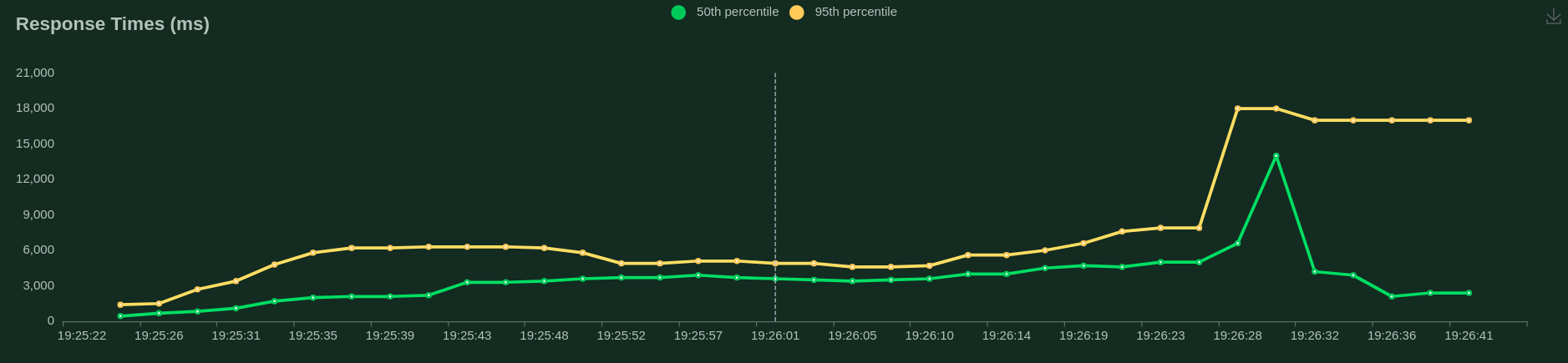Click the 19:26:28 x-axis time label
The image size is (1568, 363).
tap(1237, 335)
